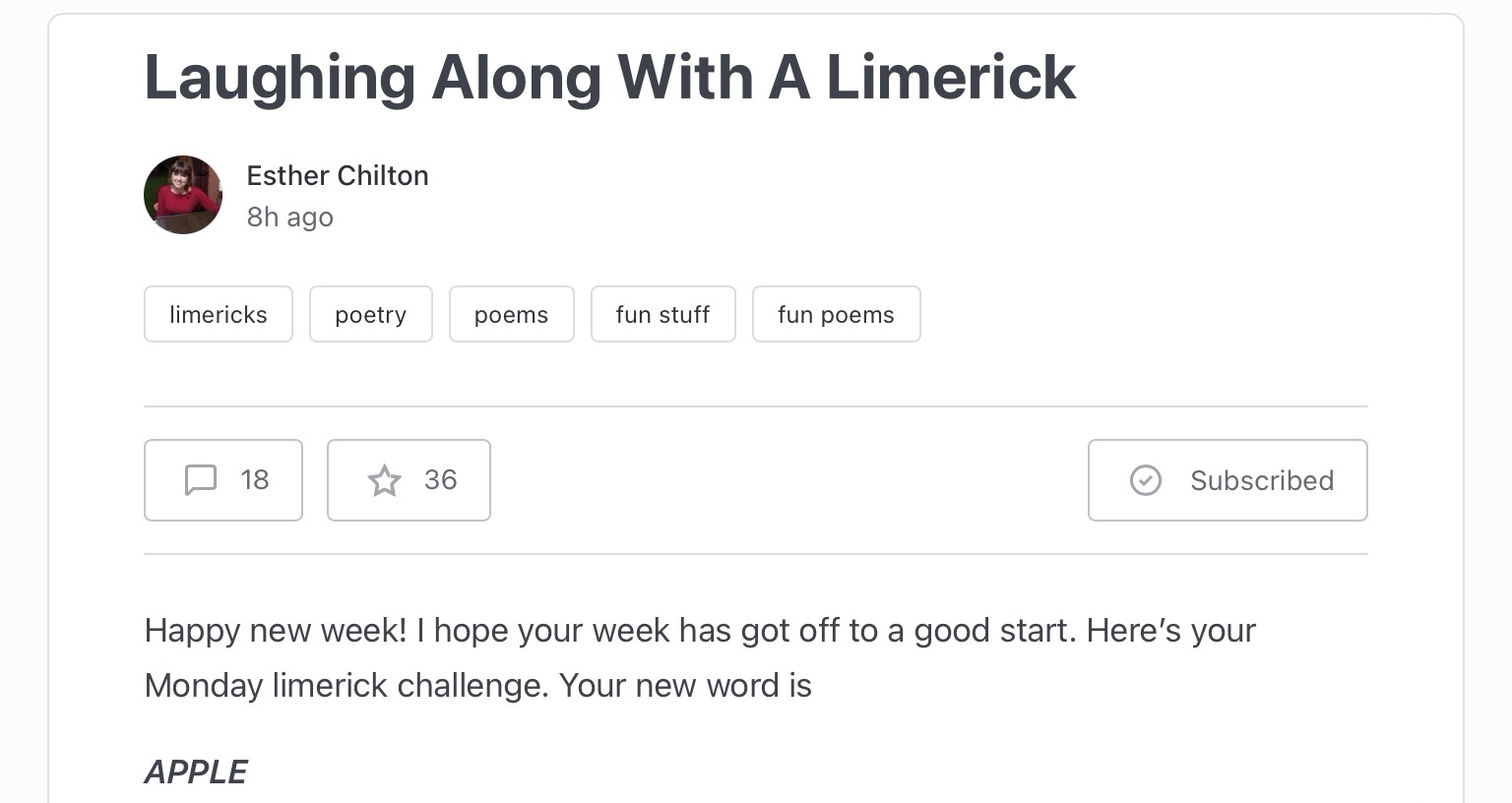This screenshot has width=1512, height=803.
Task: Click the "Monday limerick challenge" phrase
Action: pos(345,686)
